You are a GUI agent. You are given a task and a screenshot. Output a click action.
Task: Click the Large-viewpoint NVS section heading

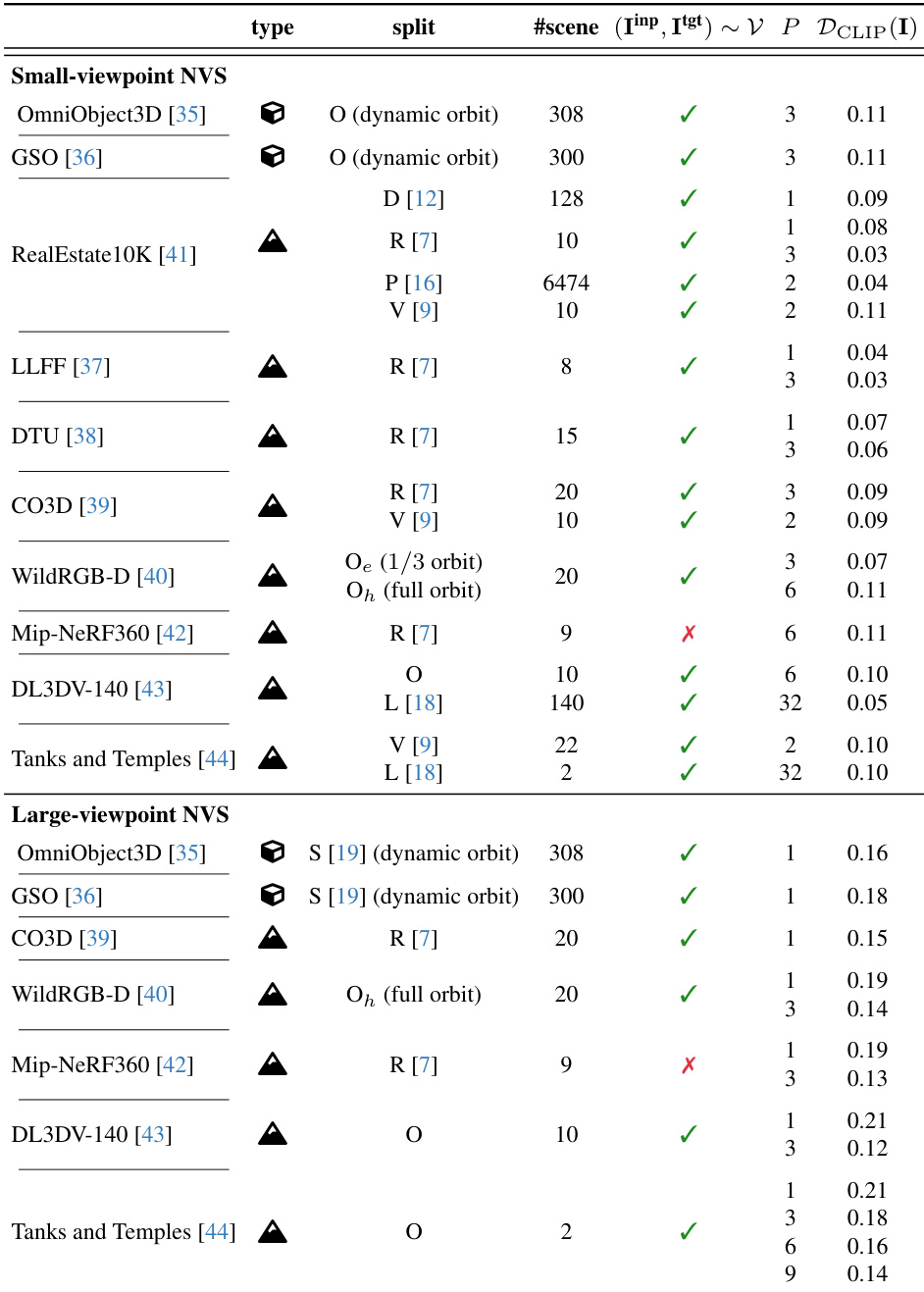point(120,815)
